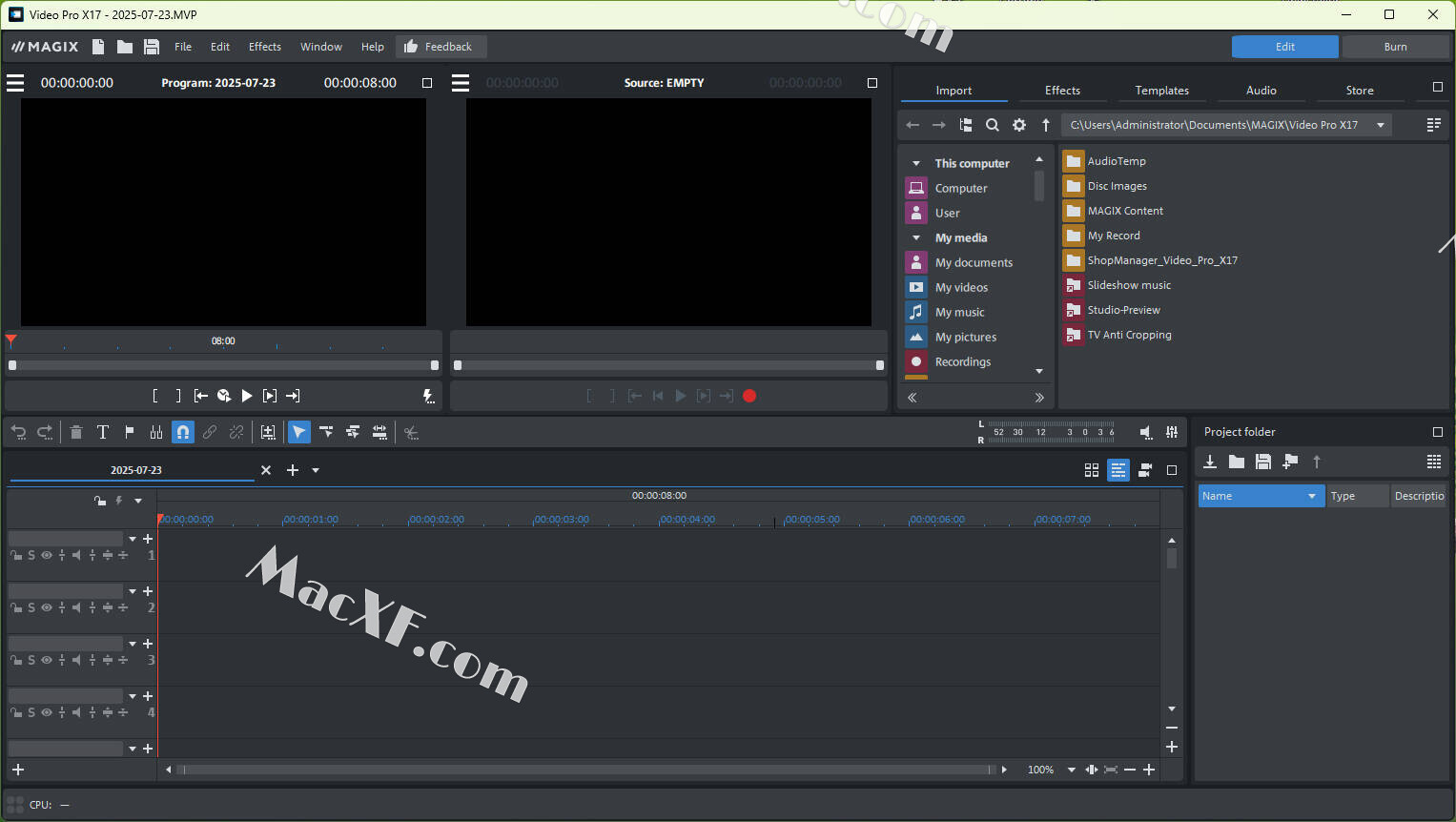Save the project with the top floppy-disk icon
This screenshot has width=1456, height=822.
pos(152,47)
